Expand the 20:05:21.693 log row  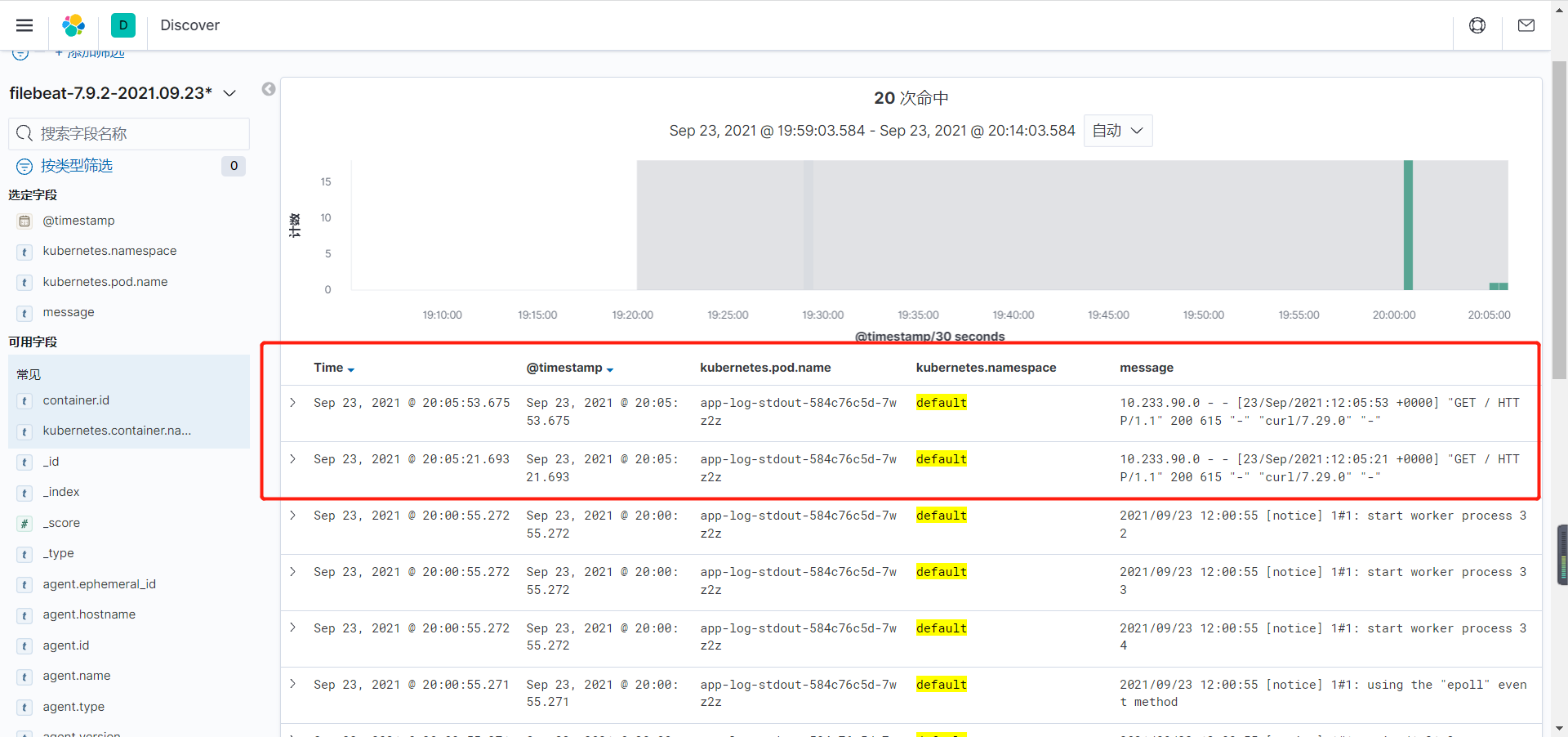coord(292,459)
